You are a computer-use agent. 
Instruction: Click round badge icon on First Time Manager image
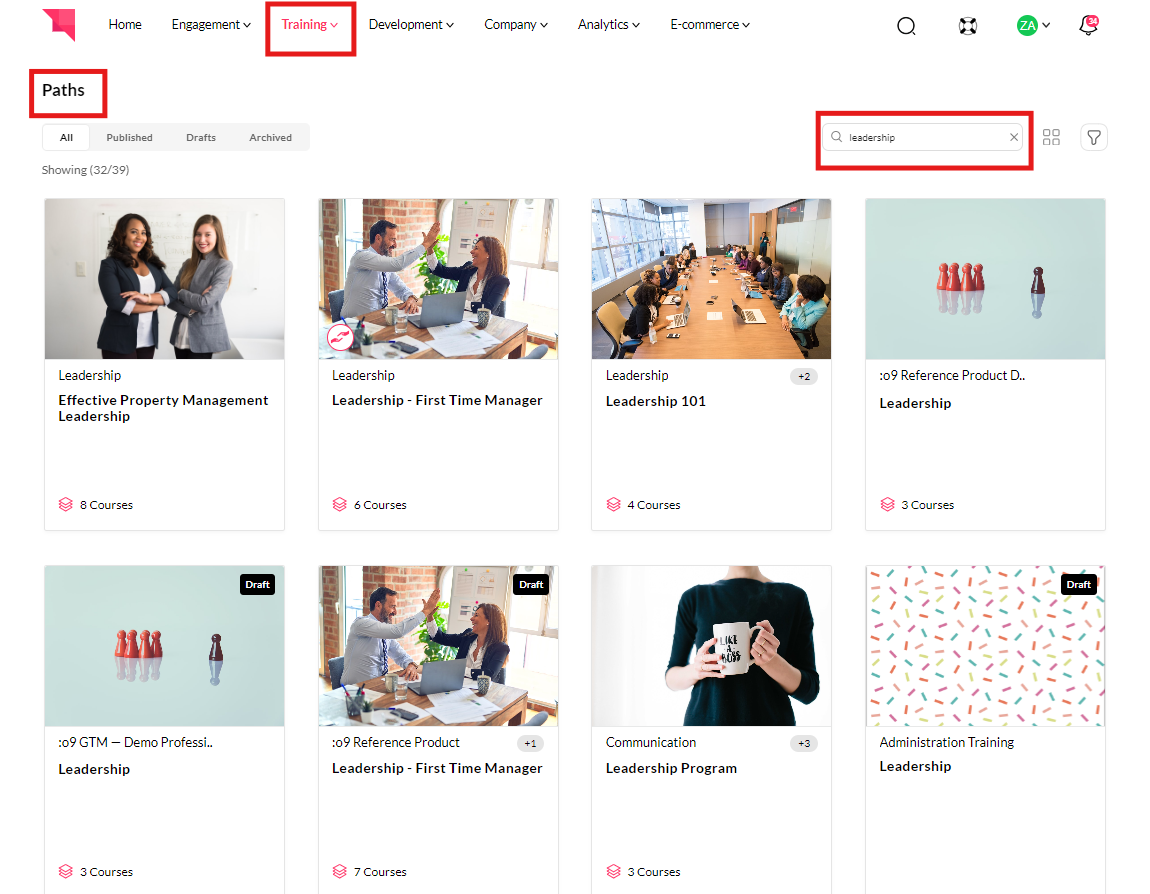click(340, 337)
